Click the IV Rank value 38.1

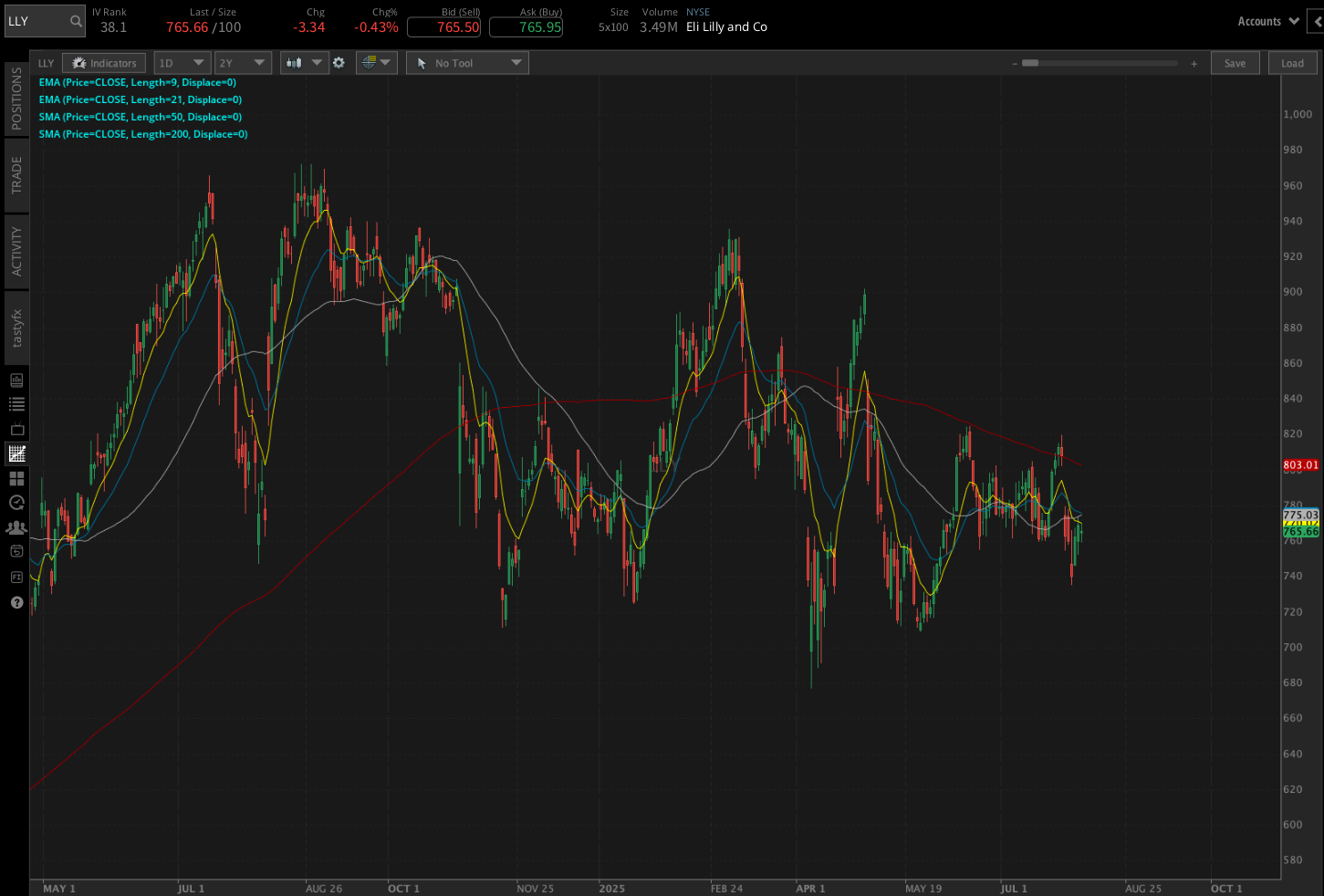coord(113,27)
